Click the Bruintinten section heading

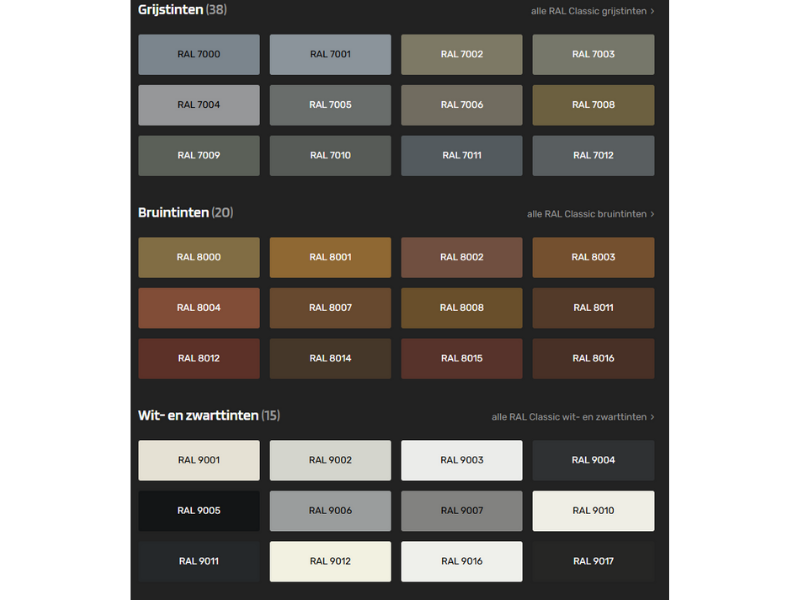173,213
